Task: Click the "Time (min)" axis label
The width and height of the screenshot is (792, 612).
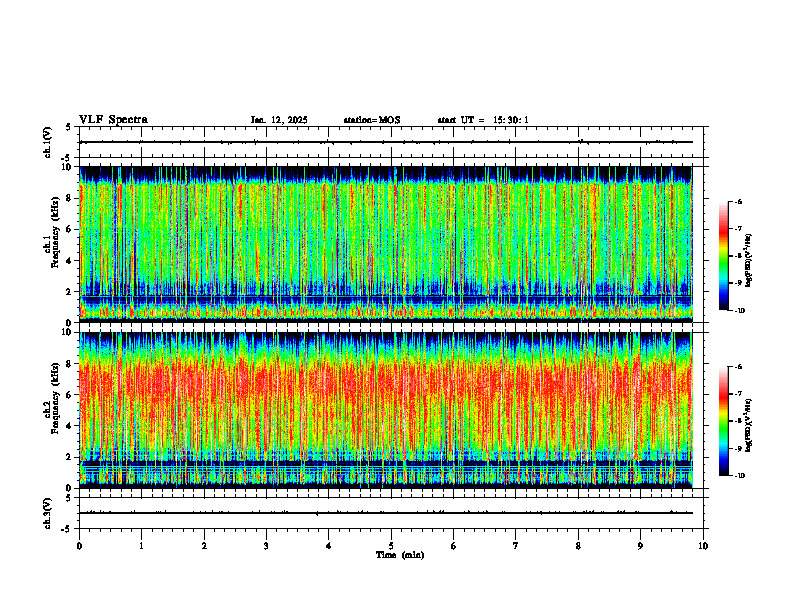Action: click(400, 555)
